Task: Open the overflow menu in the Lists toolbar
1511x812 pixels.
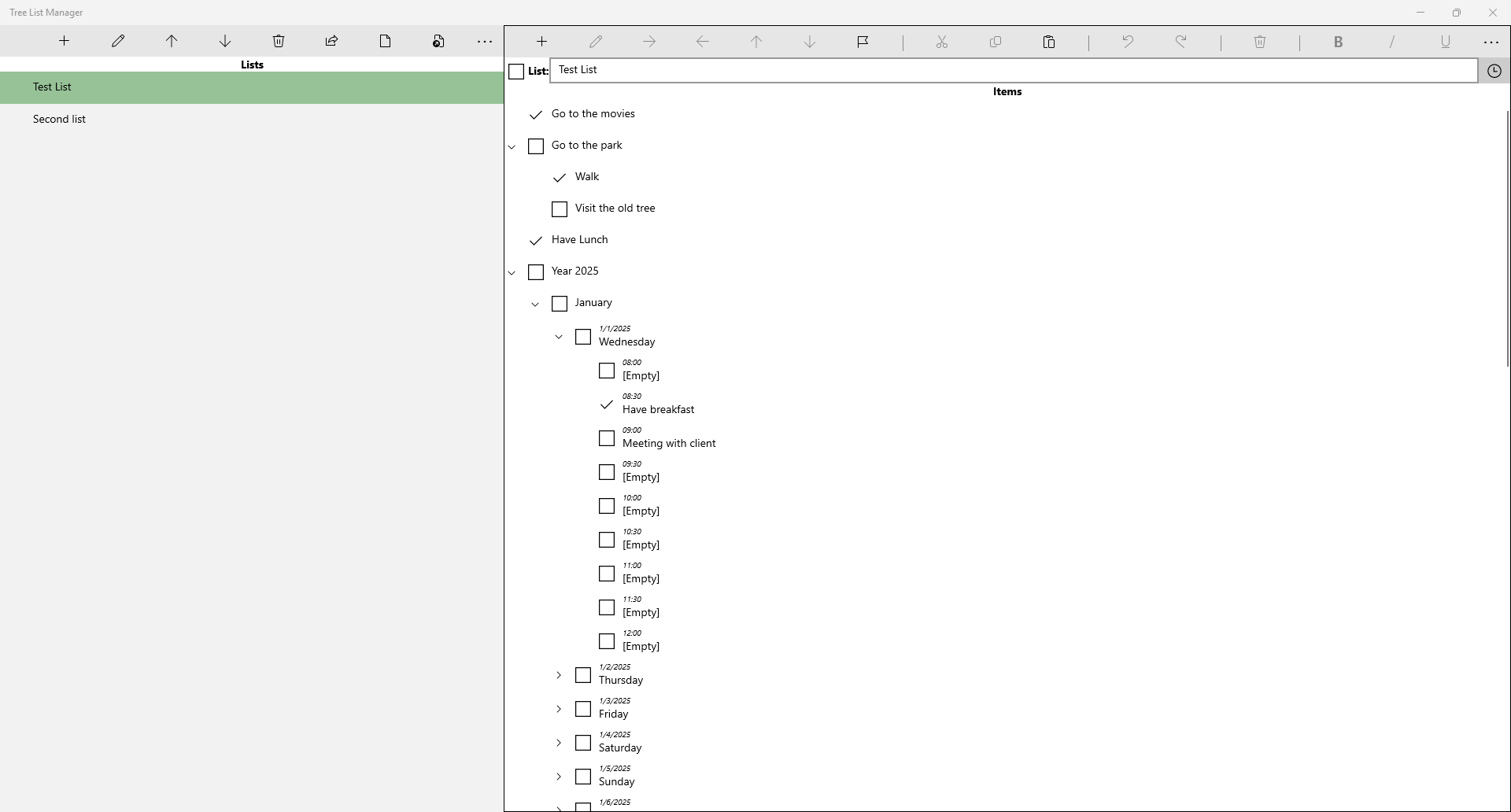Action: pos(484,42)
